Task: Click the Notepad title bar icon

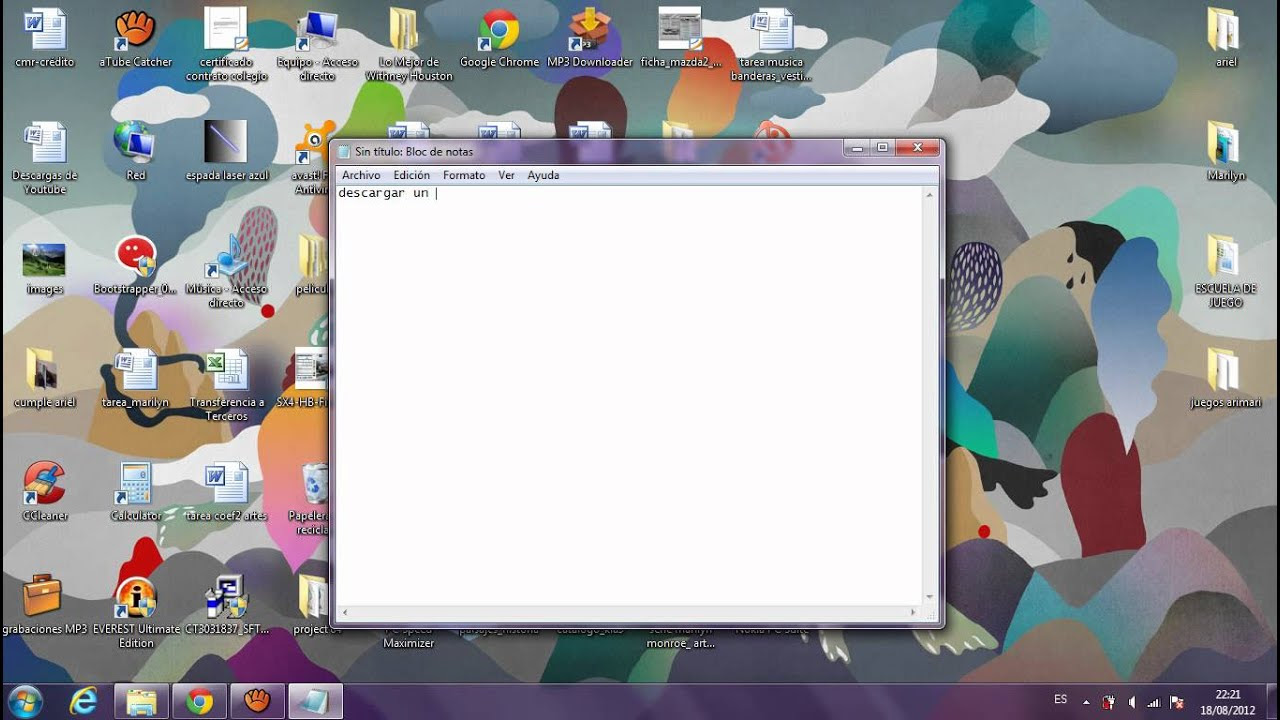Action: pos(344,152)
